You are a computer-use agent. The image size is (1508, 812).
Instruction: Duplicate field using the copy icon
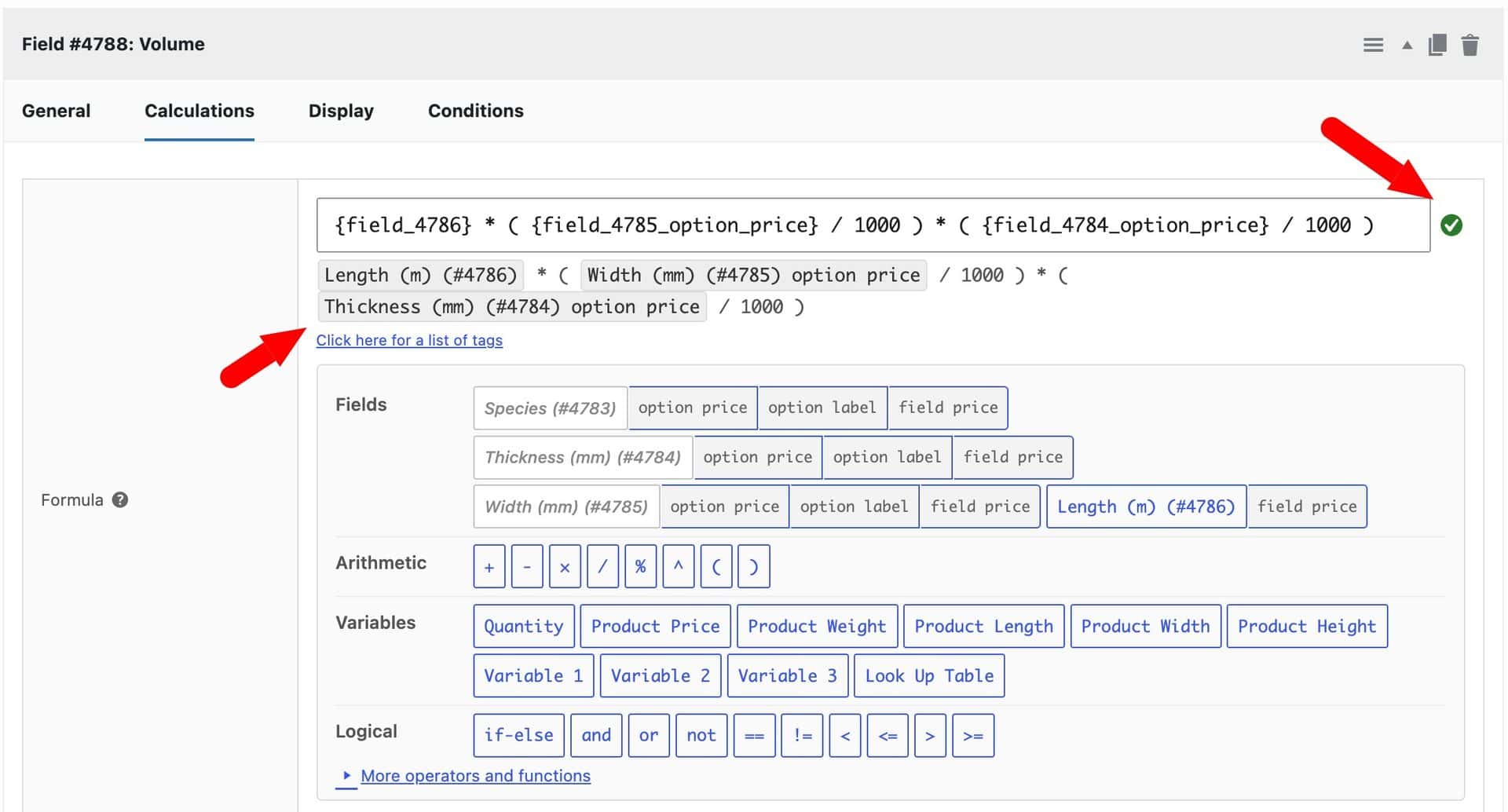point(1437,45)
